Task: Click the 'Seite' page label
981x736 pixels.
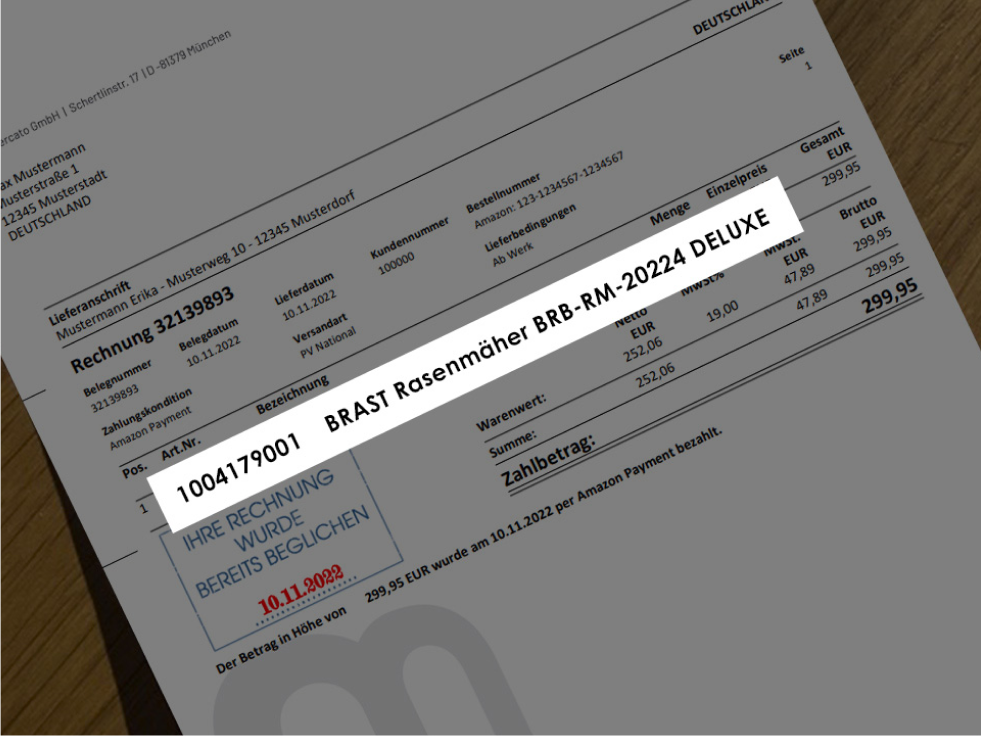Action: 791,56
